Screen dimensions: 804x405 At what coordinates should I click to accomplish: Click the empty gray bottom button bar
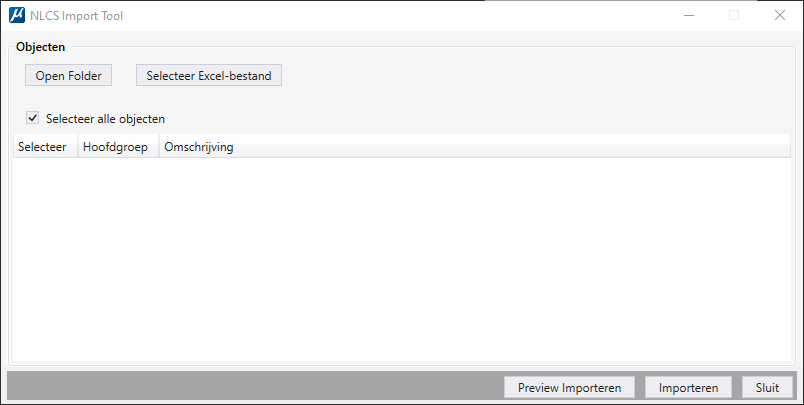click(255, 386)
